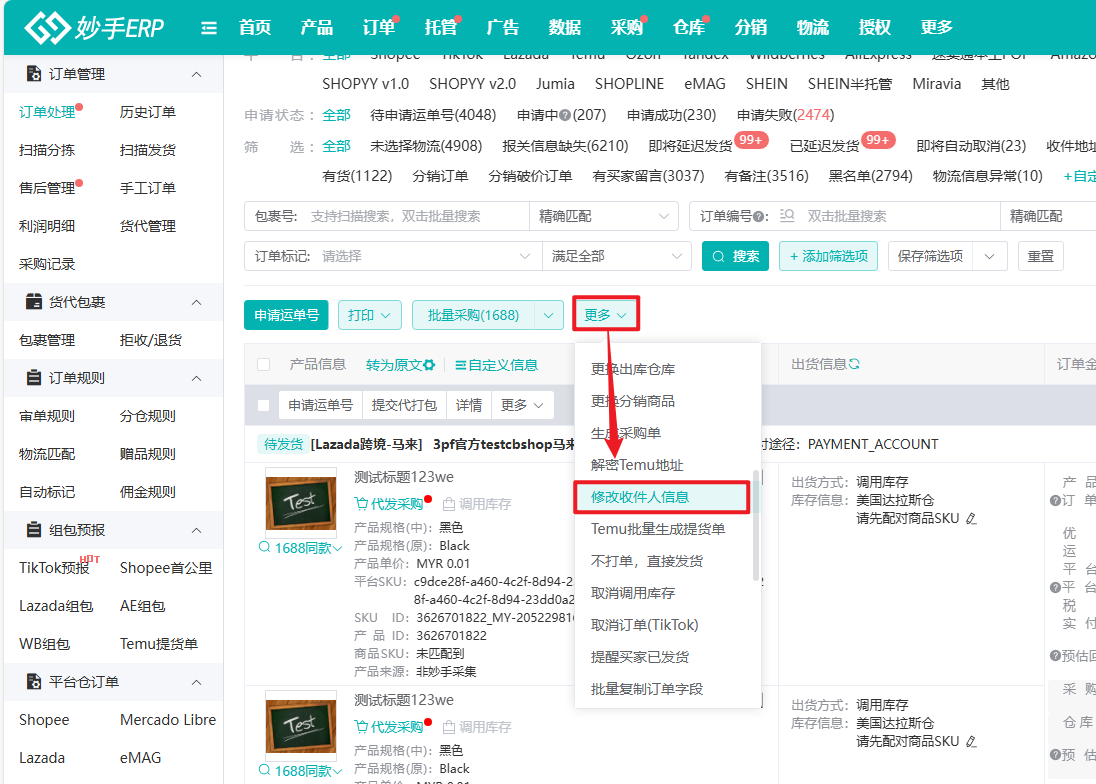The width and height of the screenshot is (1096, 784).
Task: Click the first product chalkboard thumbnail
Action: (x=301, y=504)
